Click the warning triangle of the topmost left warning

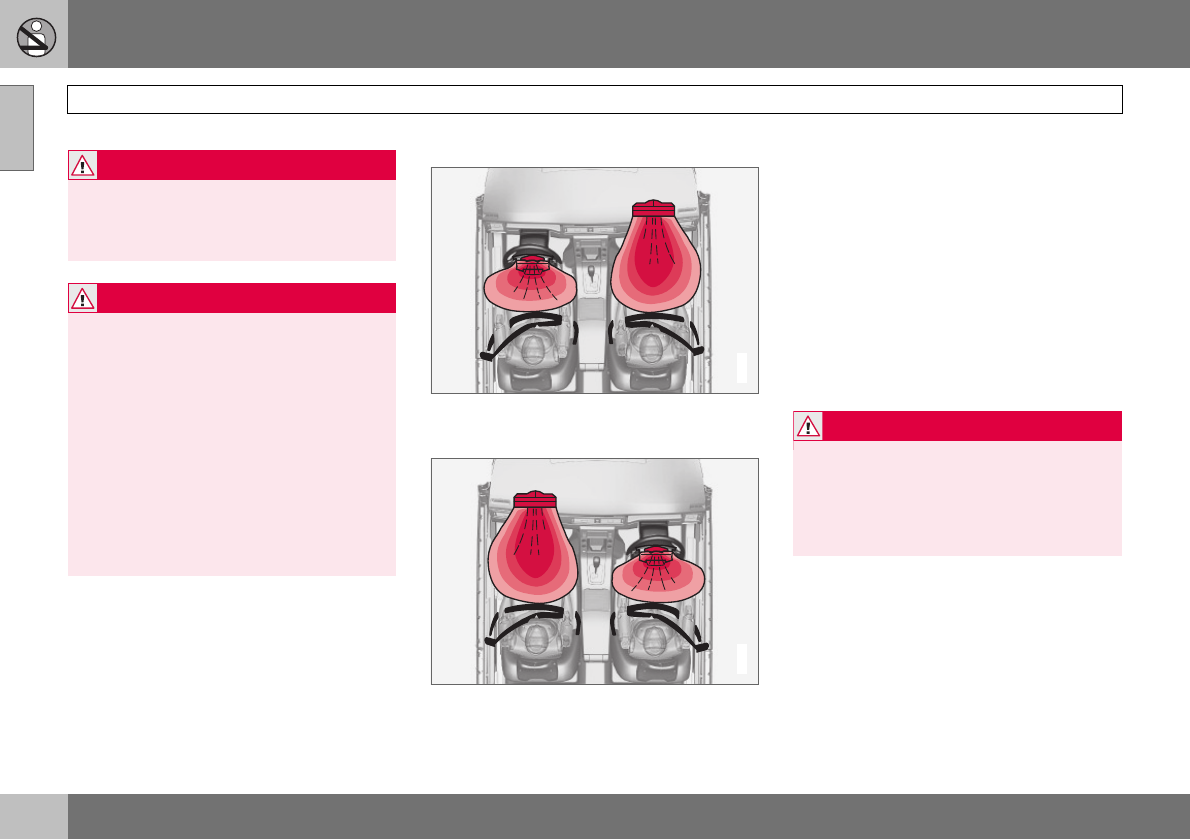tap(83, 165)
